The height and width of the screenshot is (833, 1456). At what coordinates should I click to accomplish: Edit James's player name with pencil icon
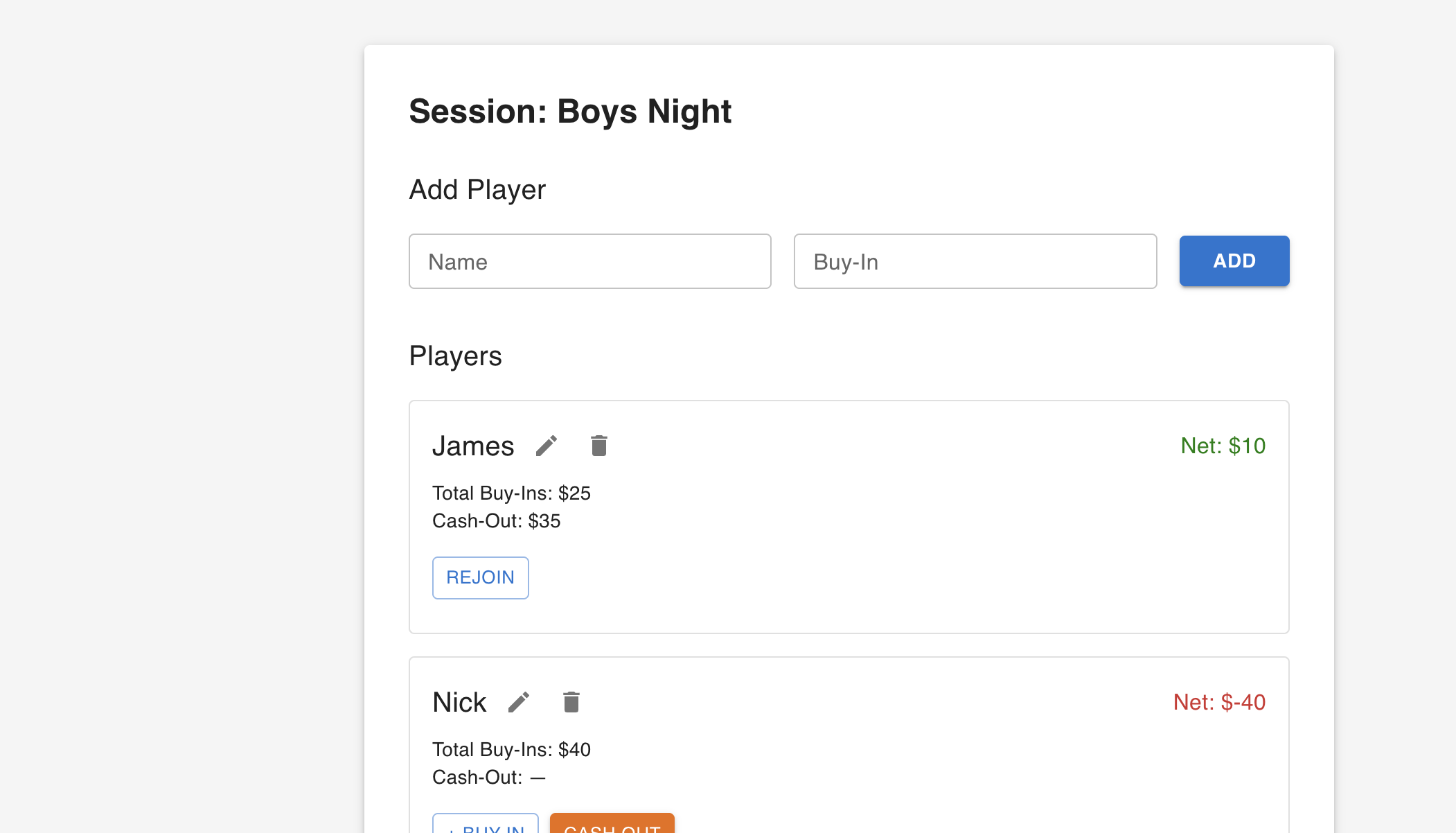click(547, 446)
